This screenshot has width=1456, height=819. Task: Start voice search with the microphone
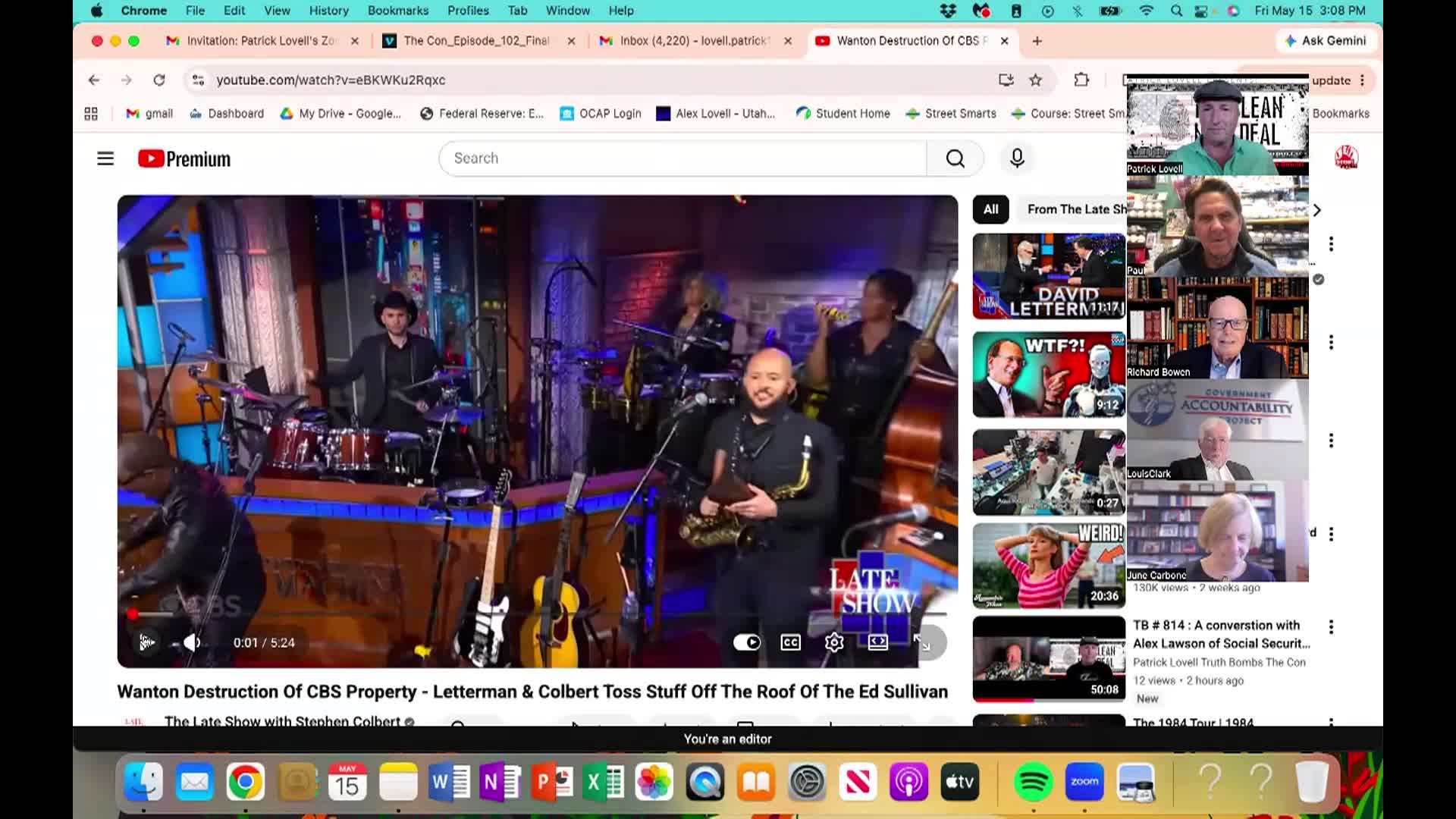1017,158
